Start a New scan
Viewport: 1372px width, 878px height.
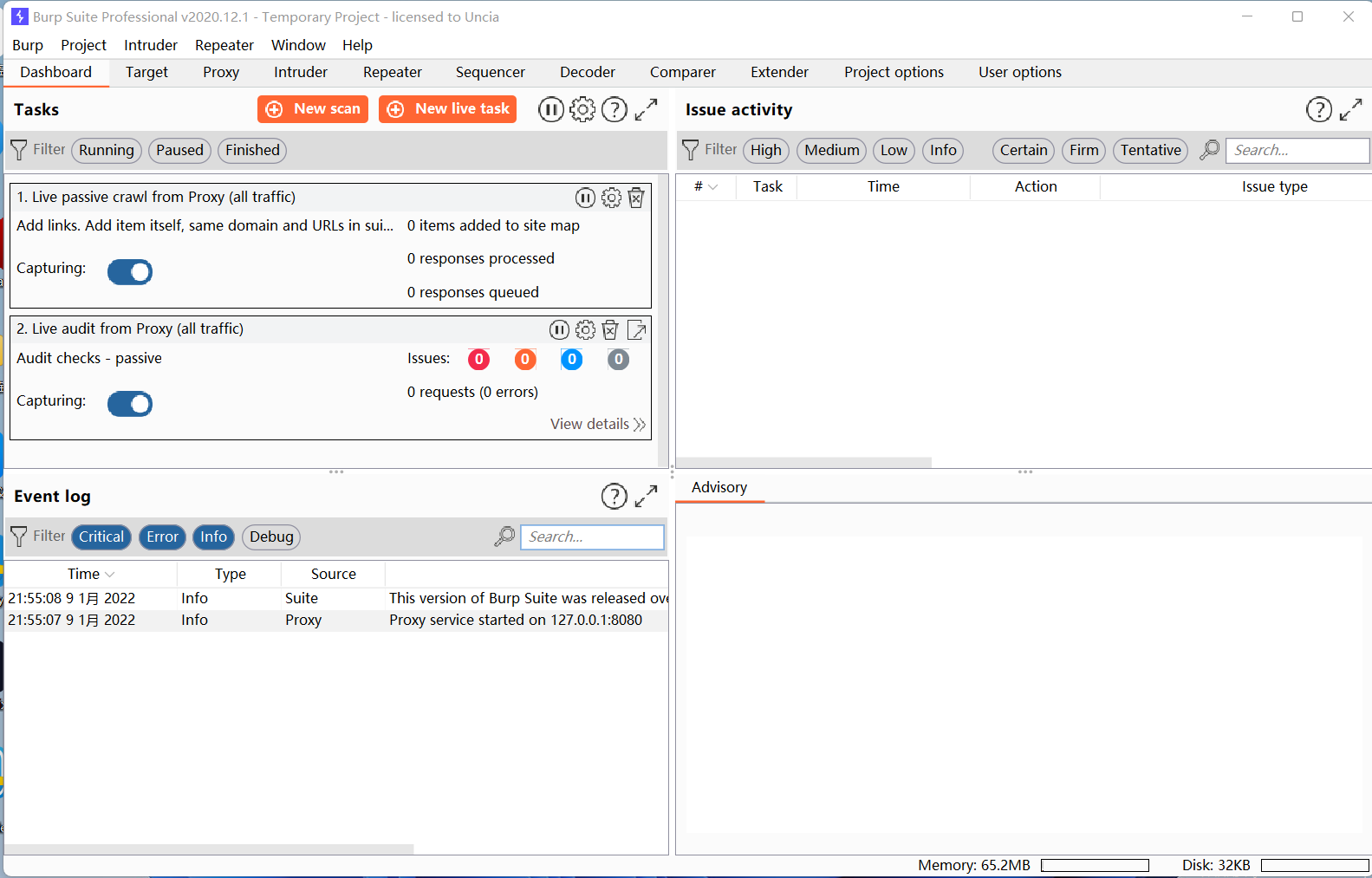[x=313, y=109]
